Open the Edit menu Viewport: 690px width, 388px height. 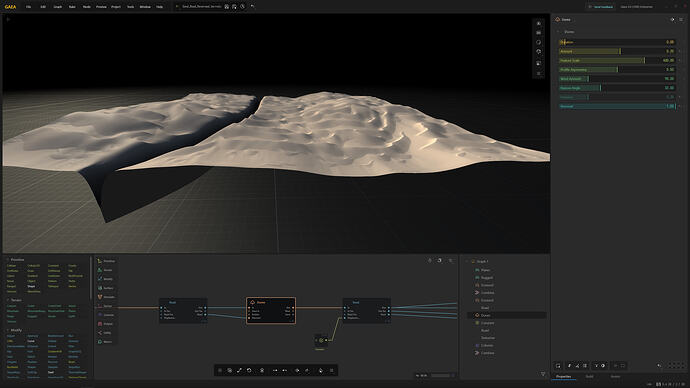point(43,7)
